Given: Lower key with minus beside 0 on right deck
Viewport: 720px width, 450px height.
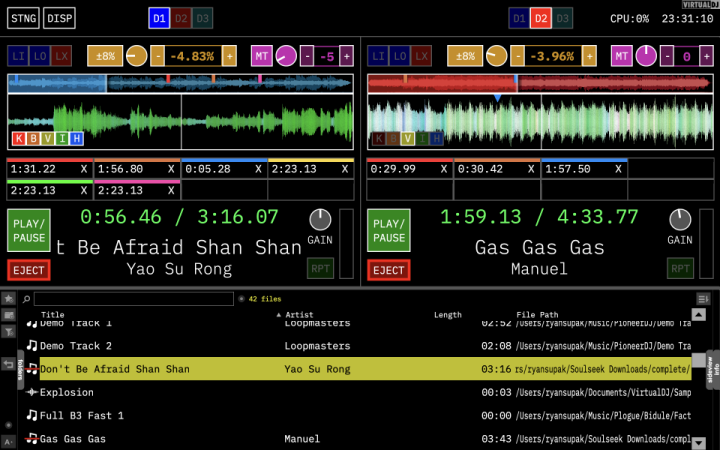Looking at the screenshot, I should (667, 56).
